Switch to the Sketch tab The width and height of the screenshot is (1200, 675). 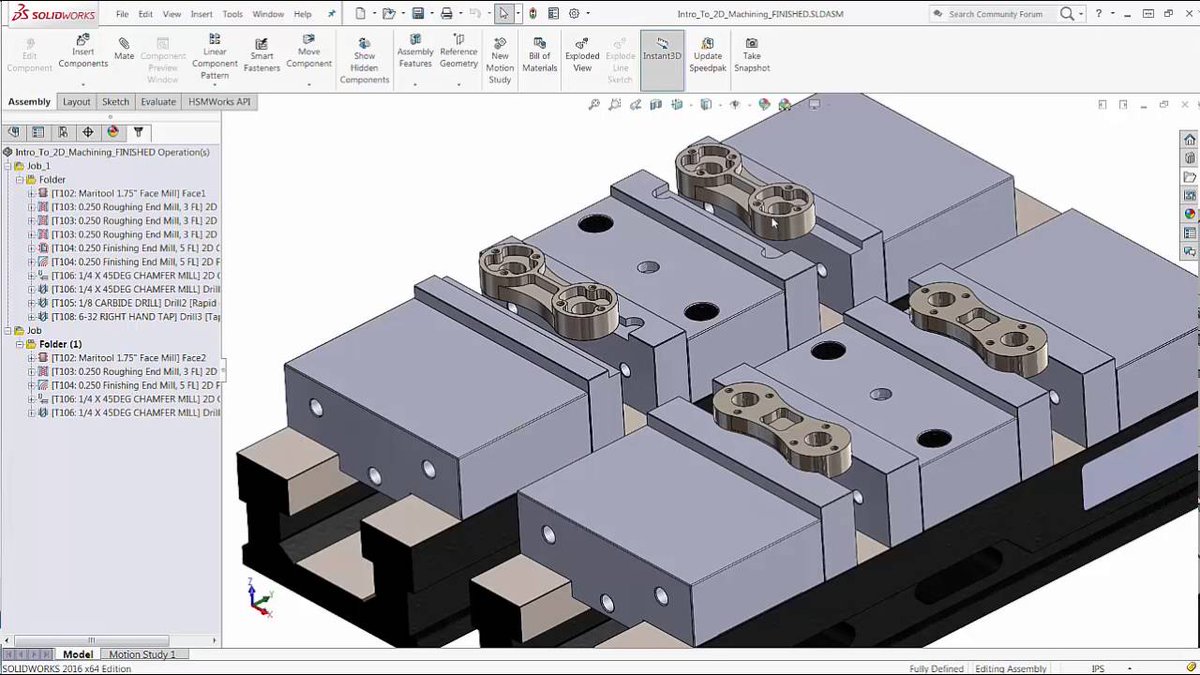tap(115, 102)
